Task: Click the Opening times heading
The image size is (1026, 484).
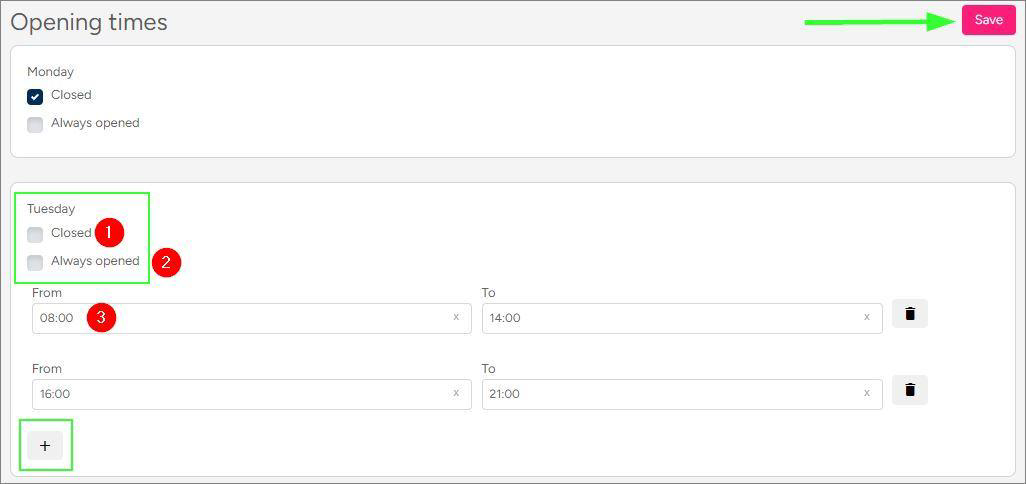Action: [x=89, y=22]
